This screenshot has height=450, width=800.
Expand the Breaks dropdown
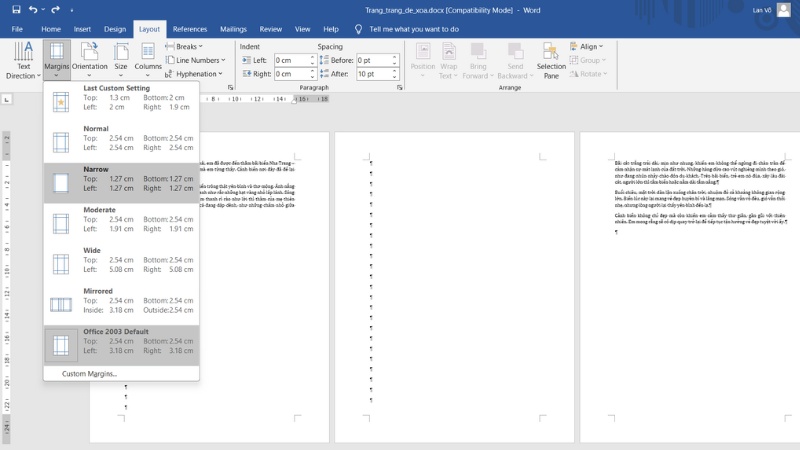point(188,46)
